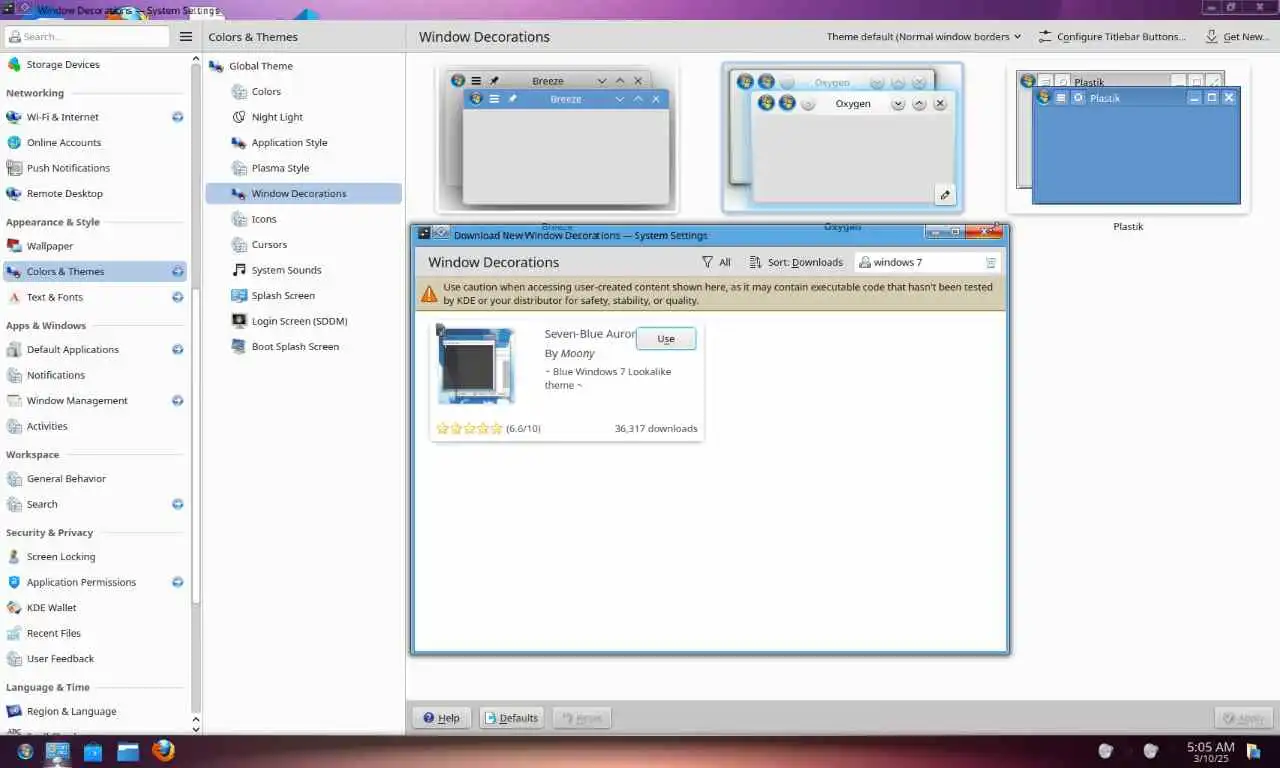
Task: Click the star rating of Seven-Blue Aurorae
Action: [x=469, y=428]
